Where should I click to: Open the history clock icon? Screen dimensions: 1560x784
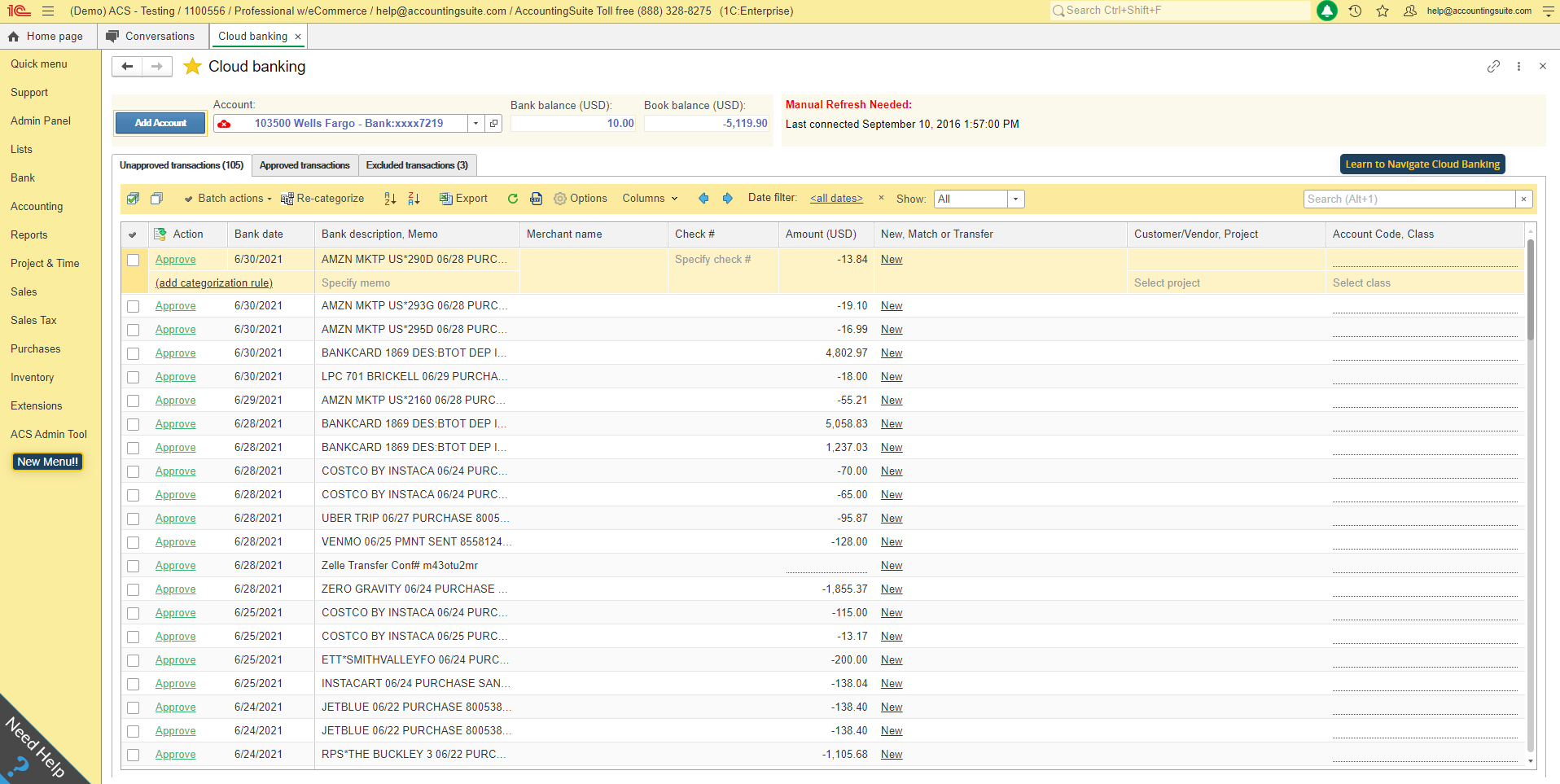(1355, 11)
